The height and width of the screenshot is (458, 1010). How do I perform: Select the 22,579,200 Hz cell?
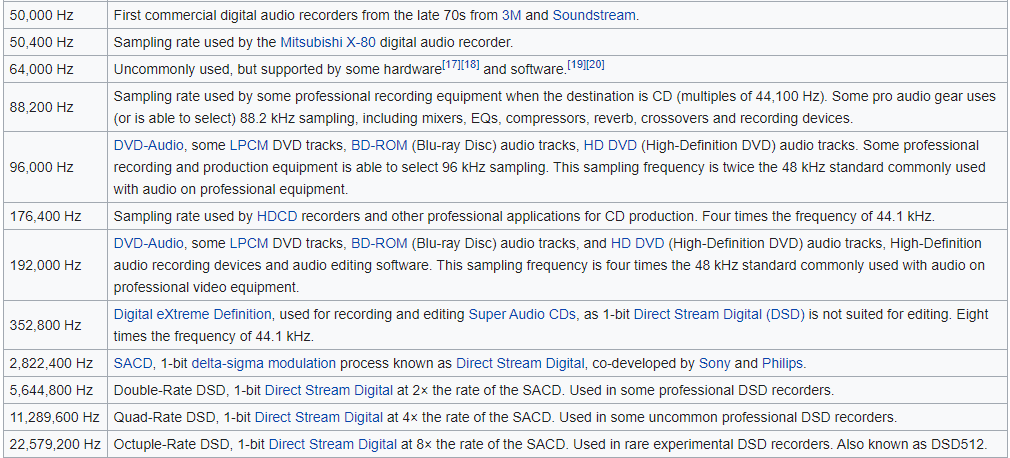click(55, 444)
